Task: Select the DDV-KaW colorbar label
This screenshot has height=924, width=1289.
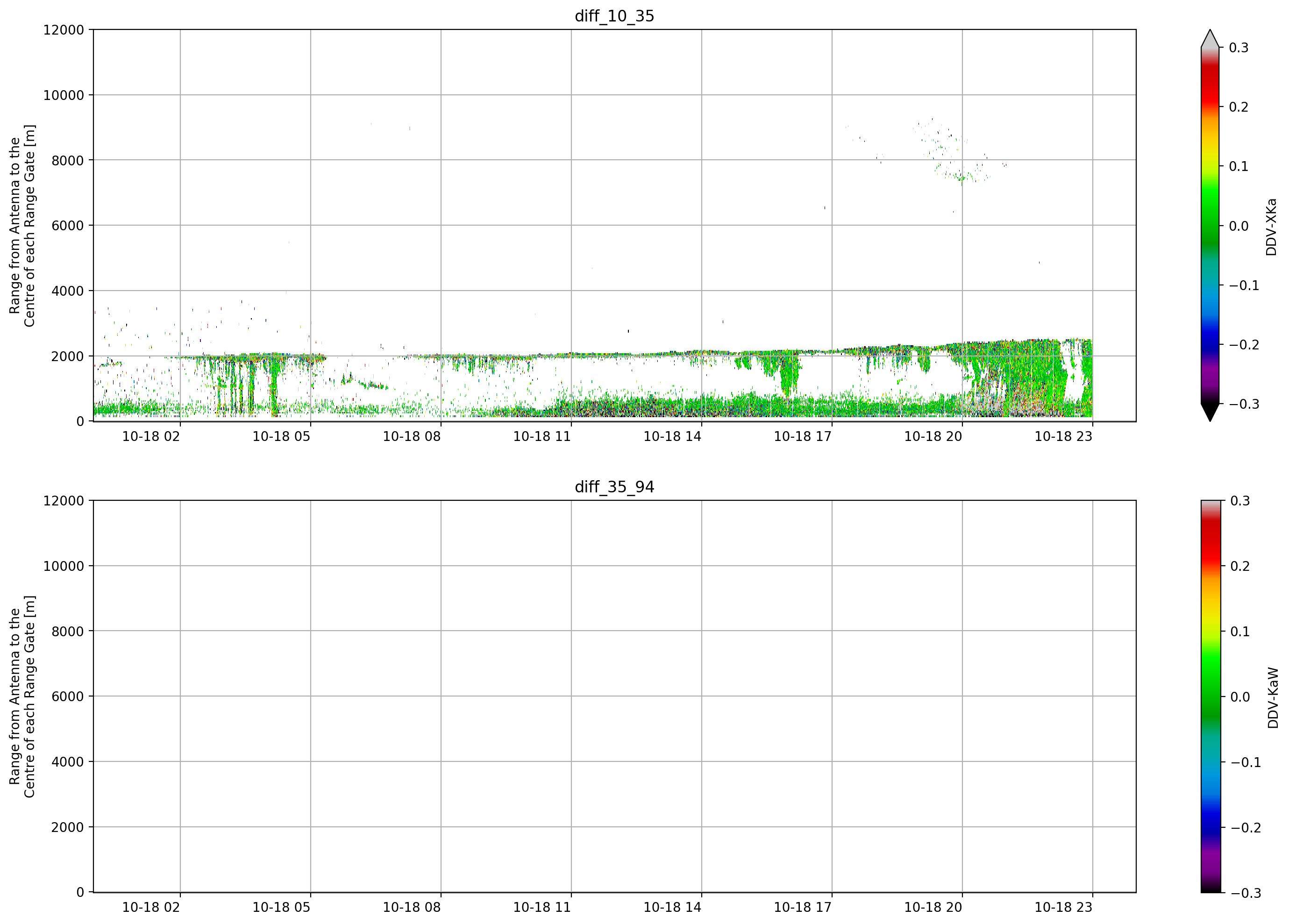Action: coord(1273,698)
